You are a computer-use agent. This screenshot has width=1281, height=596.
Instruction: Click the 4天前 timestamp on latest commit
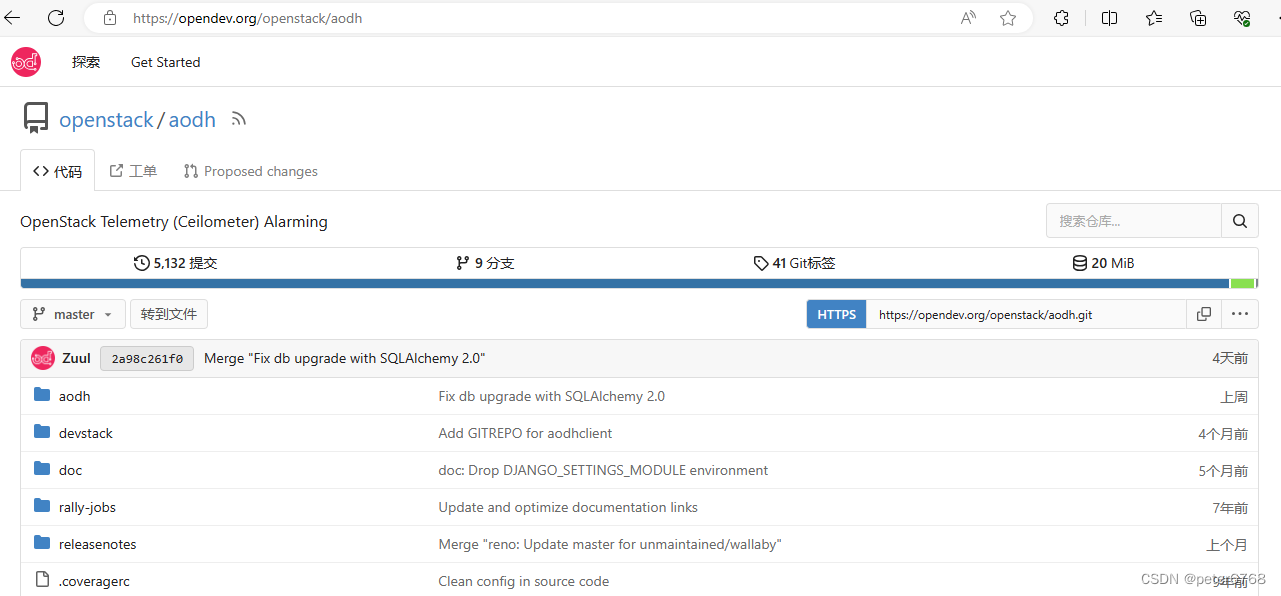[1230, 358]
